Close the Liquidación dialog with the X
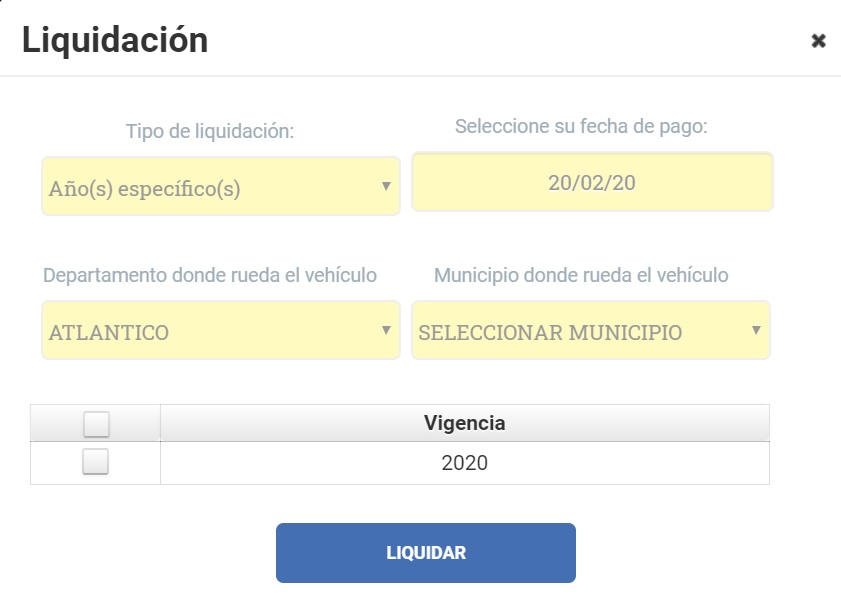The image size is (841, 615). click(x=820, y=42)
